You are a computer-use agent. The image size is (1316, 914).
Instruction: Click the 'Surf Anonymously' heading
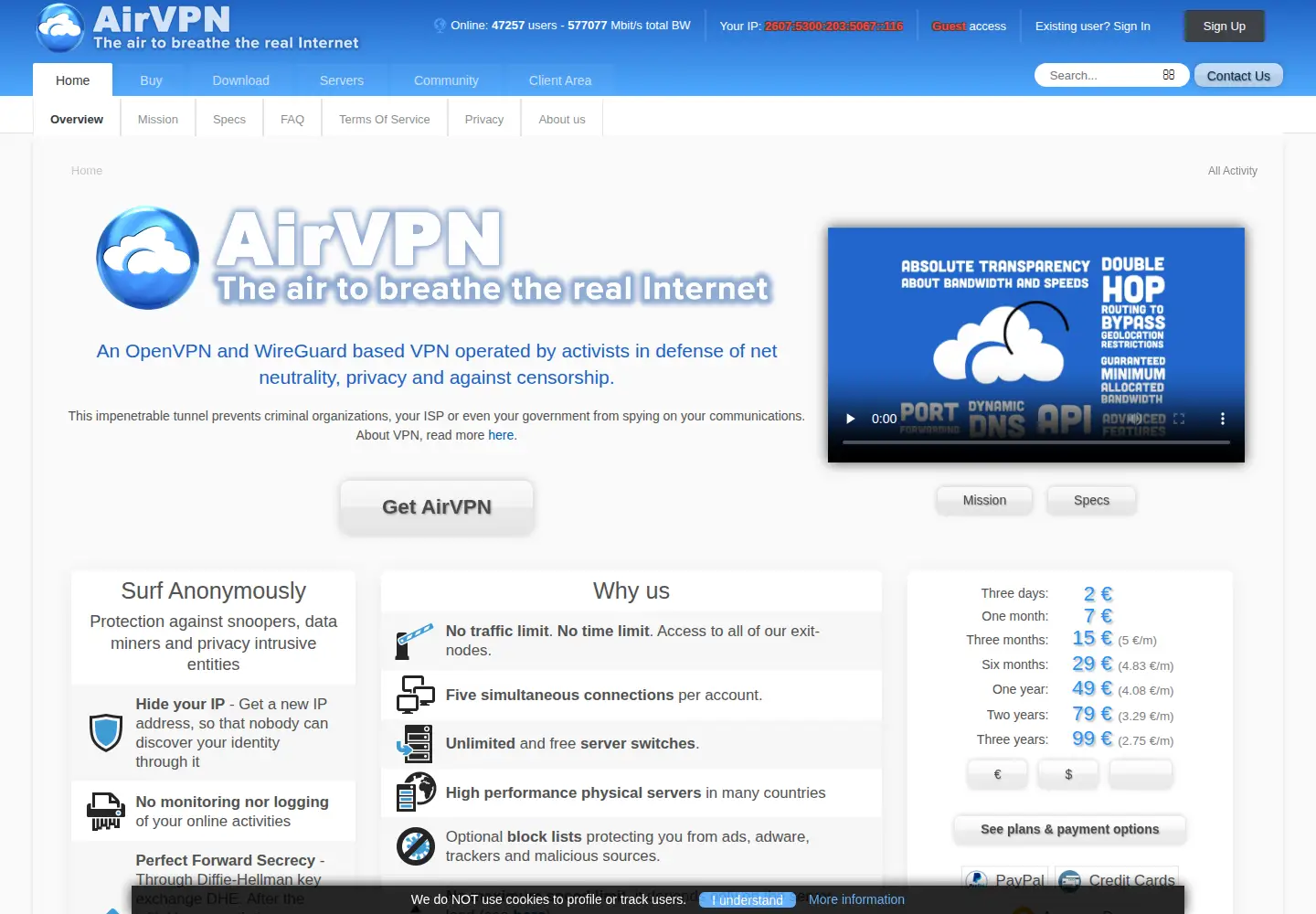(214, 590)
